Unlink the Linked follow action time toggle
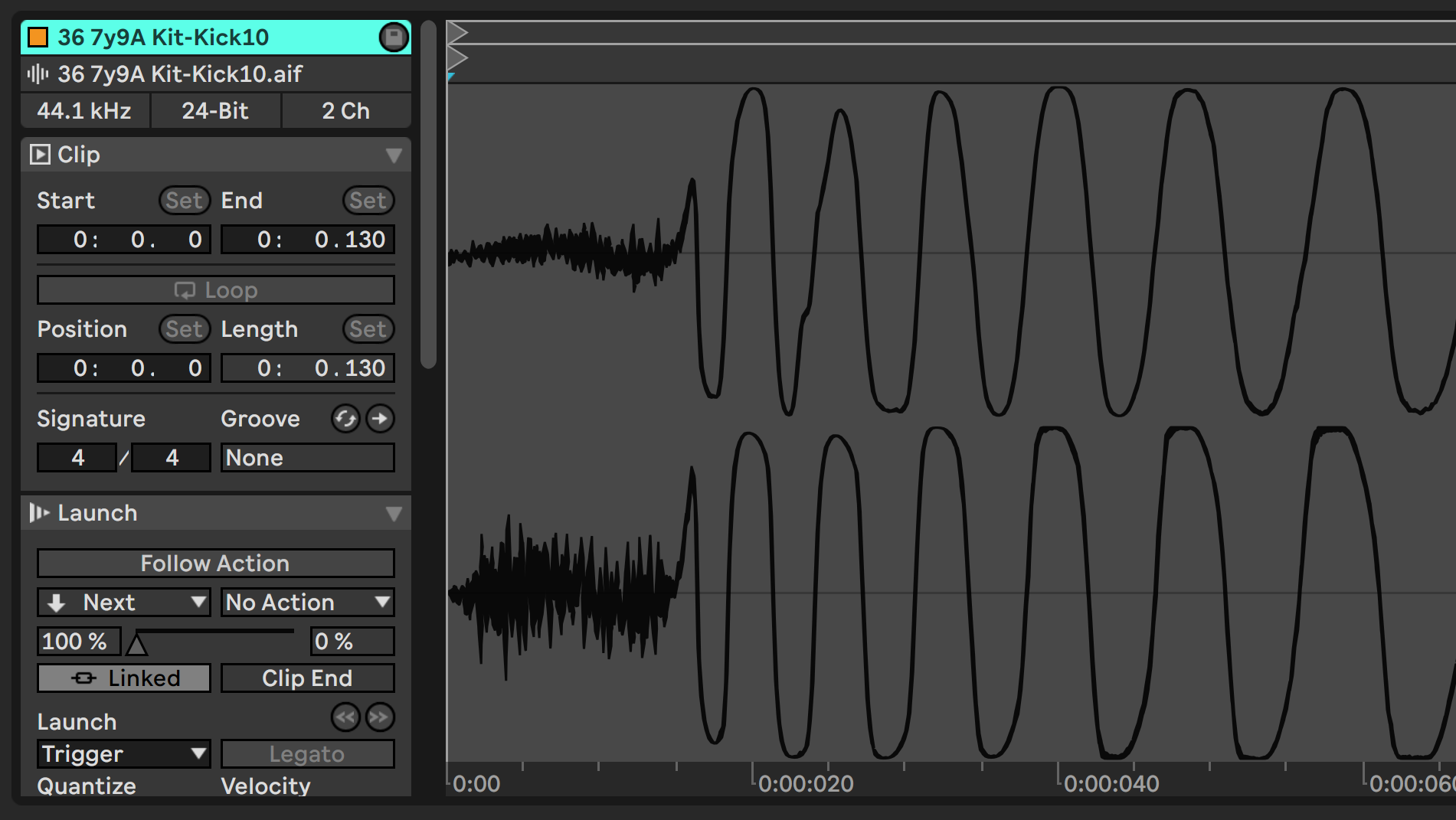This screenshot has width=1456, height=820. [x=123, y=678]
